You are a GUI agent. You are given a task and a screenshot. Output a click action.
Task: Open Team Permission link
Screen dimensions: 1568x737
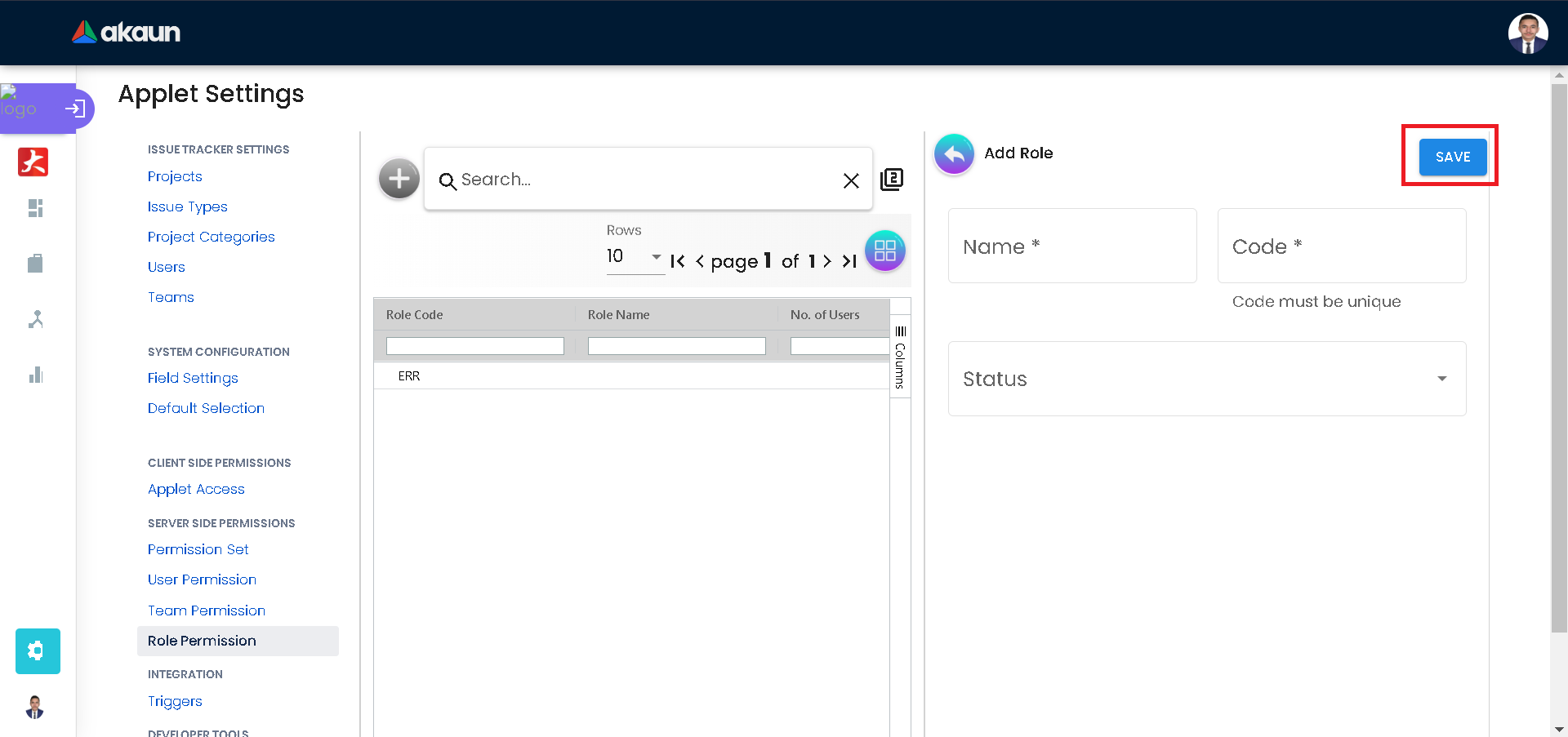[207, 610]
